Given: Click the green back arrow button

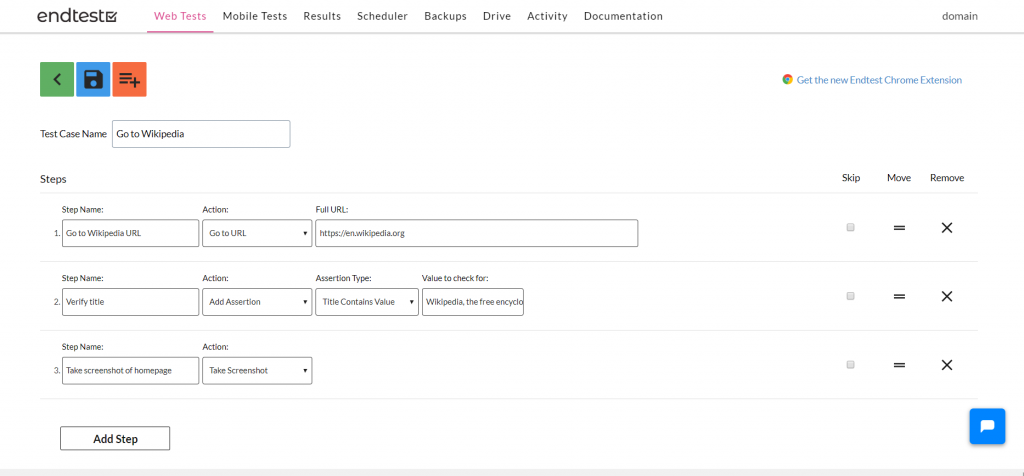Looking at the screenshot, I should (57, 80).
